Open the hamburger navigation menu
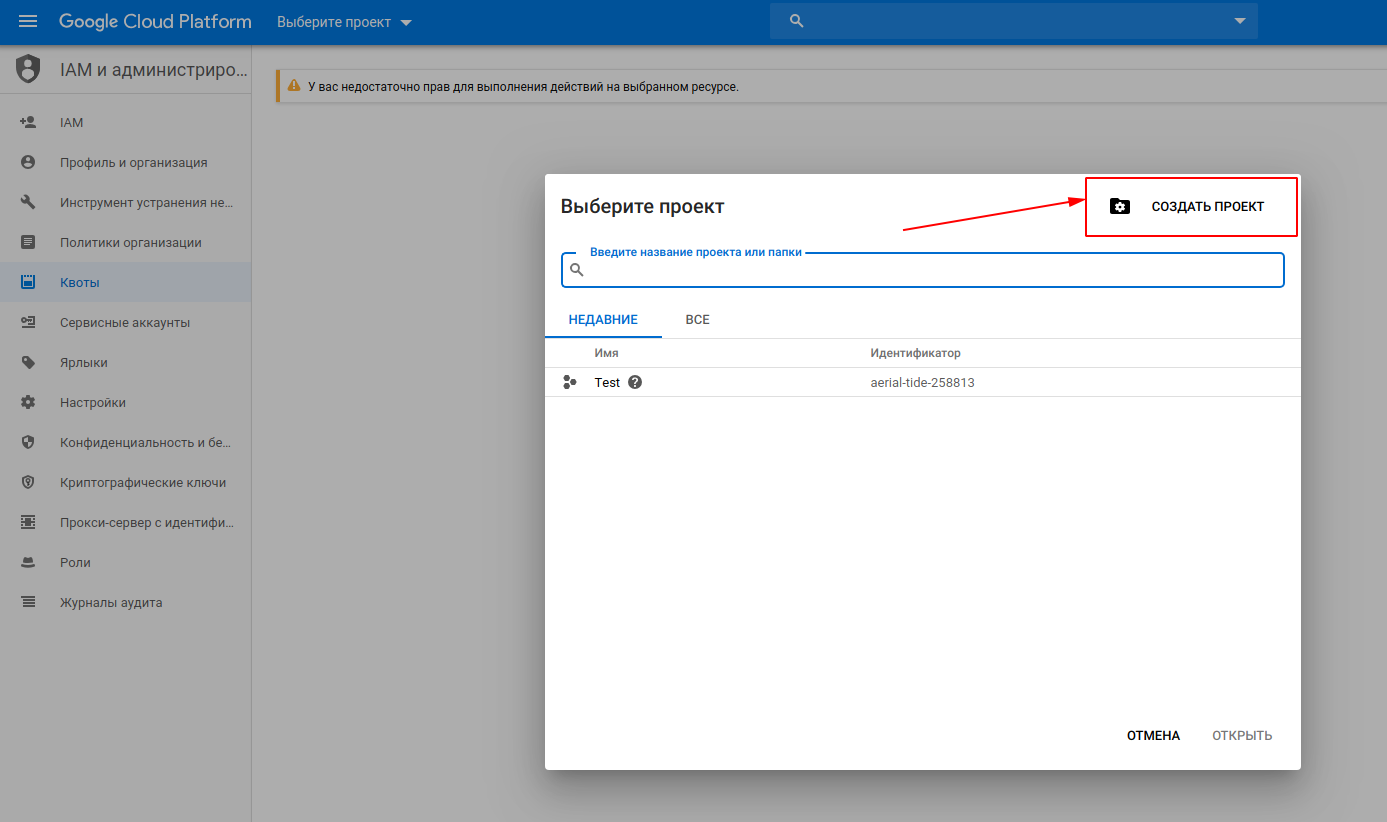Image resolution: width=1387 pixels, height=822 pixels. pos(28,21)
